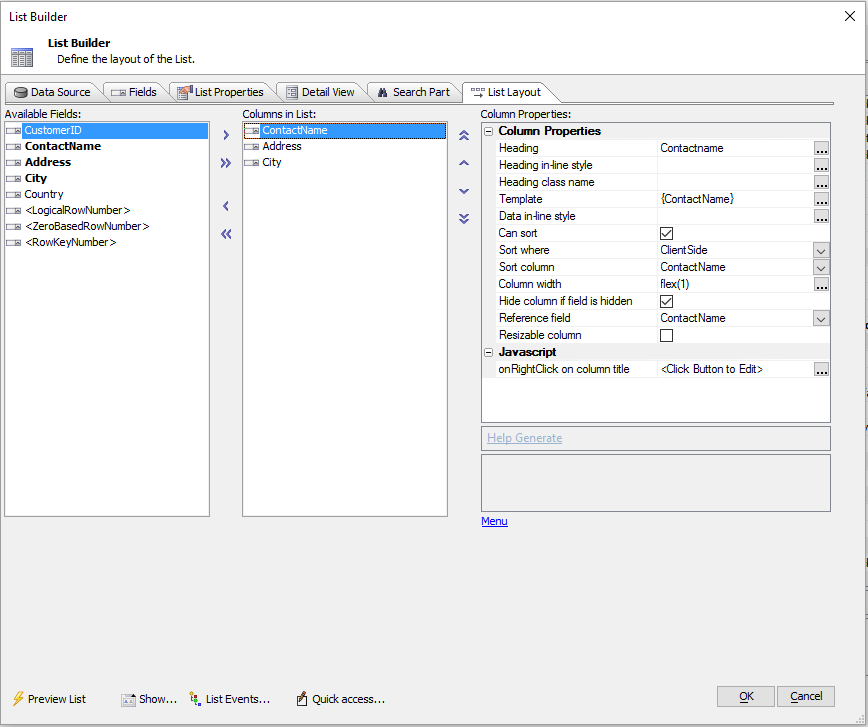
Task: Move column up one position
Action: 464,163
